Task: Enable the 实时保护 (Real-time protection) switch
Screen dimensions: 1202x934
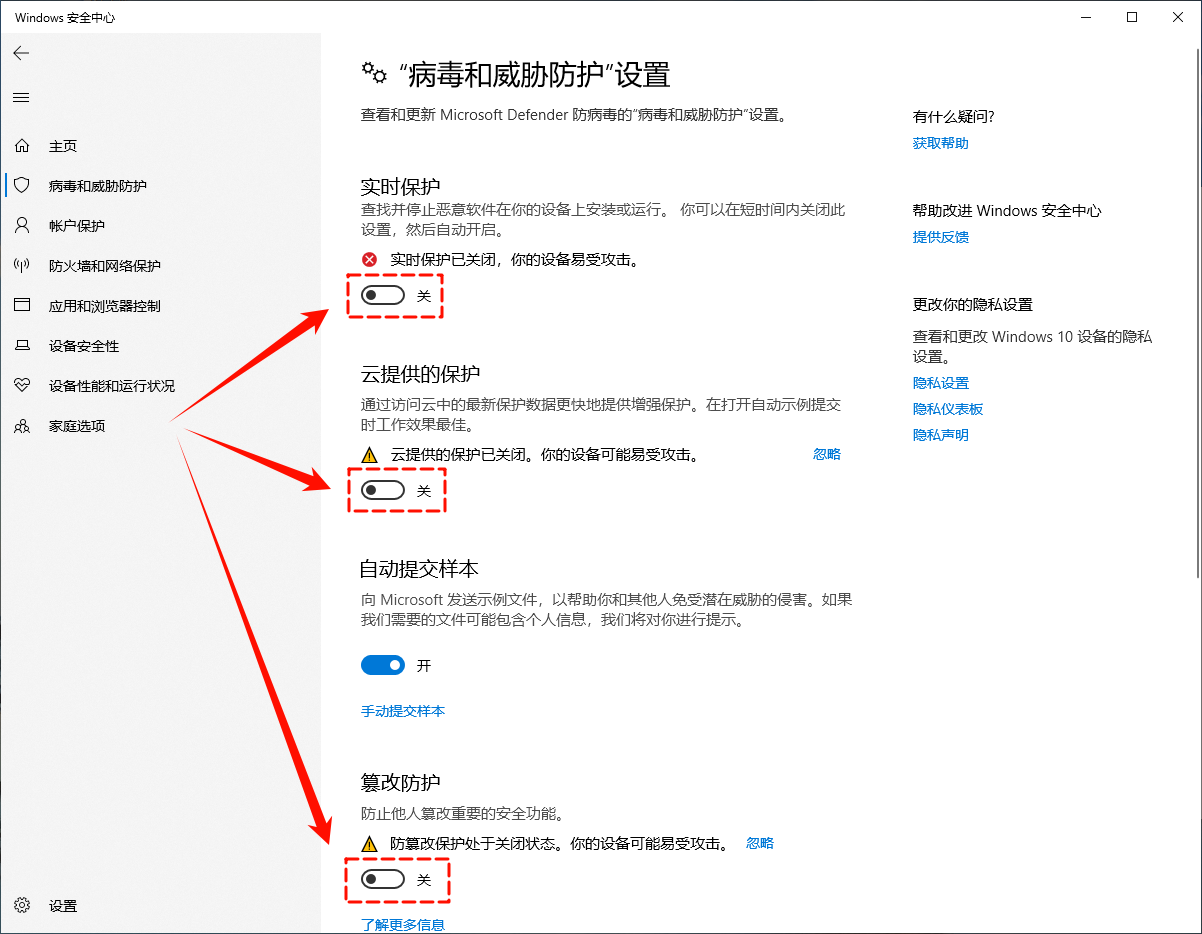Action: point(383,296)
